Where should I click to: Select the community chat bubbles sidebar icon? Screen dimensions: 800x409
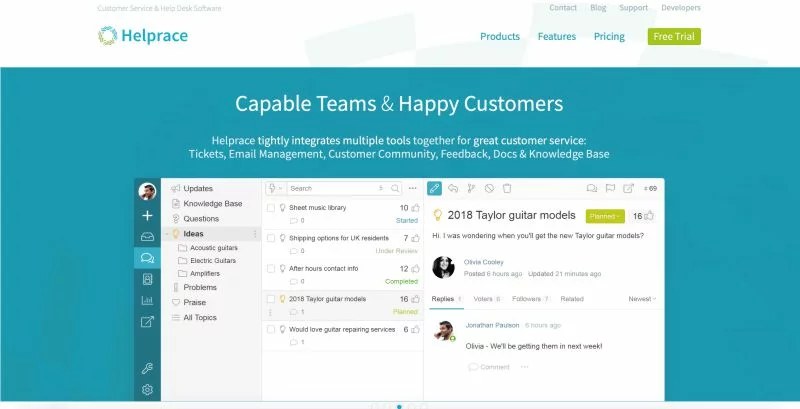pos(147,258)
